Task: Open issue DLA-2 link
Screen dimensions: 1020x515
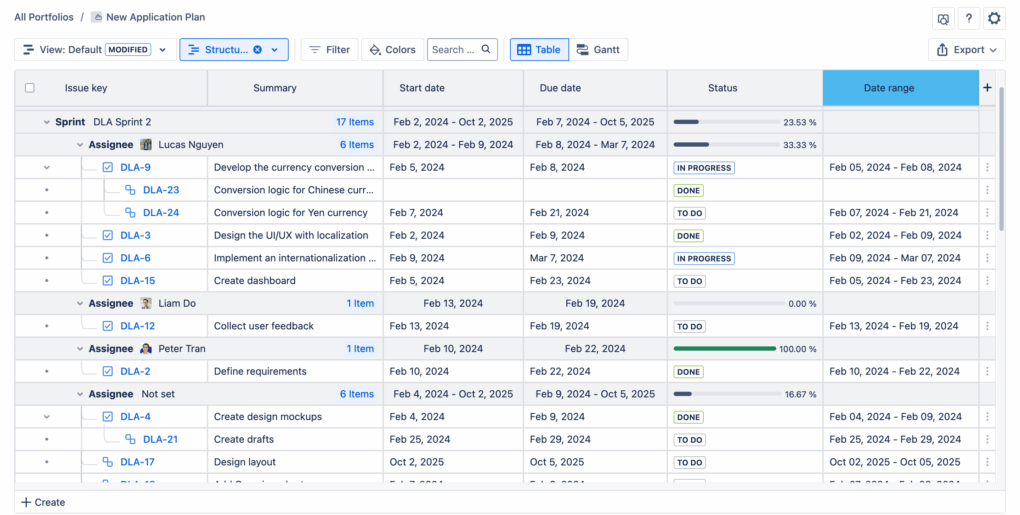Action: pyautogui.click(x=135, y=371)
